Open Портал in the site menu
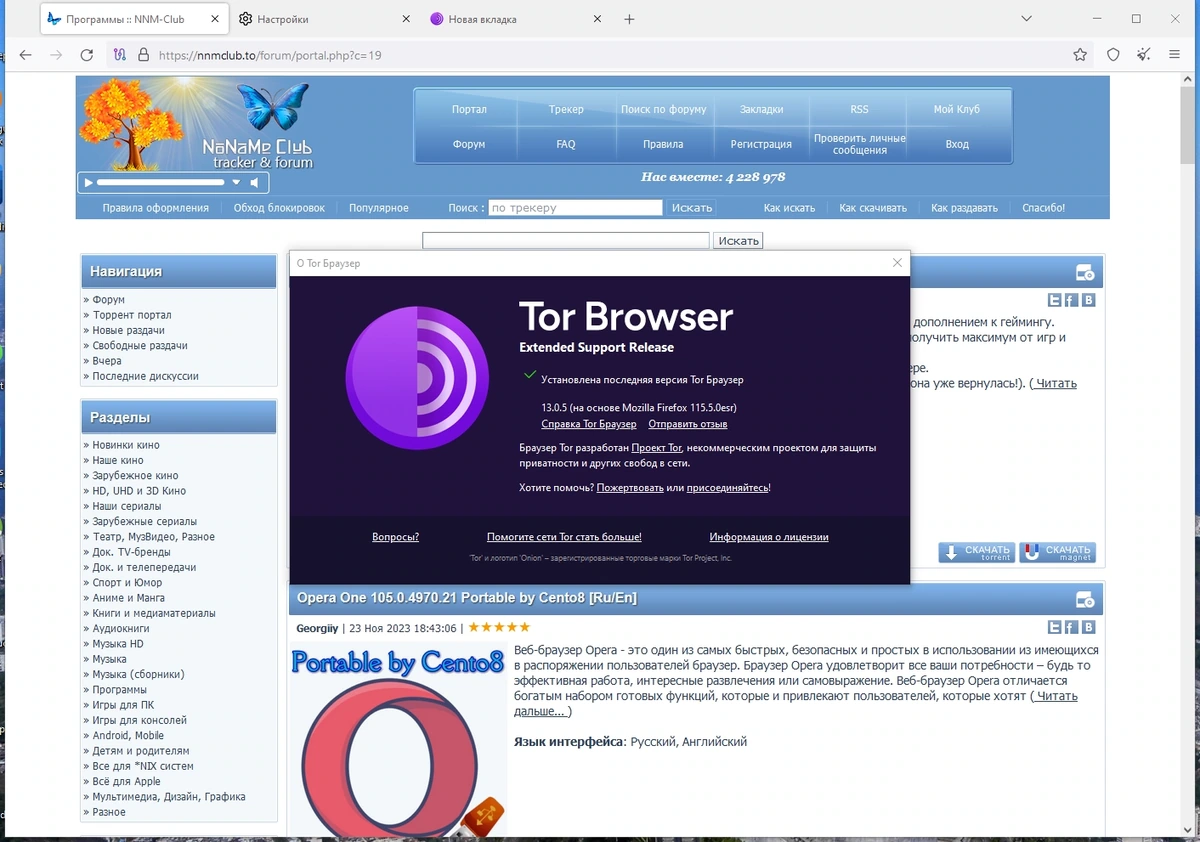Viewport: 1200px width, 842px height. point(469,109)
